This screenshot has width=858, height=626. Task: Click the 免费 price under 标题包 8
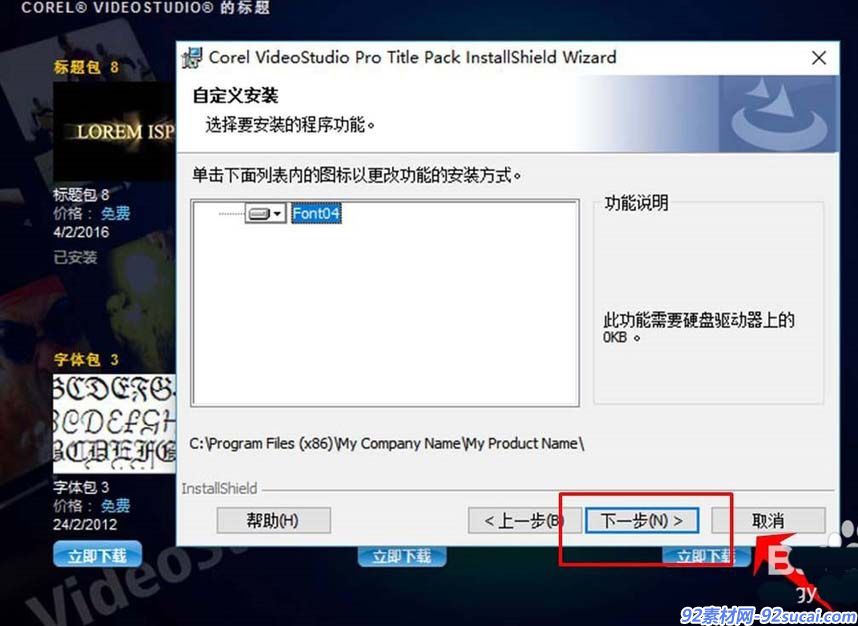pos(115,213)
